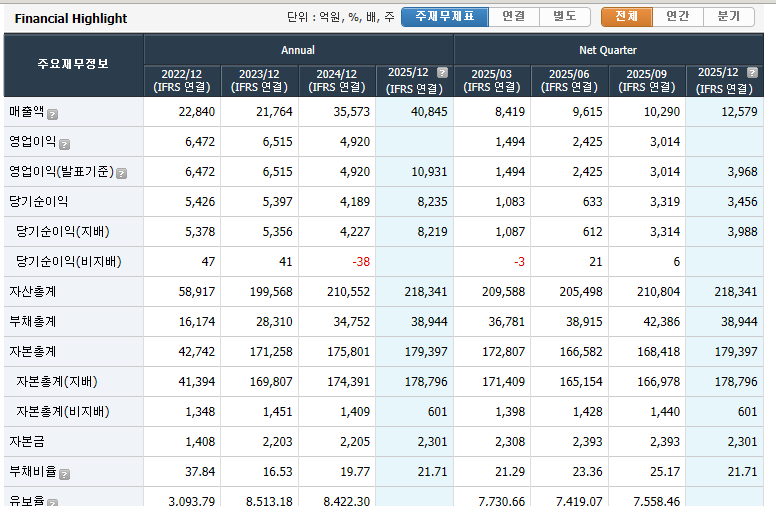Open help icon next to 영업이익(발표기준)
Image resolution: width=776 pixels, height=506 pixels.
tap(121, 173)
